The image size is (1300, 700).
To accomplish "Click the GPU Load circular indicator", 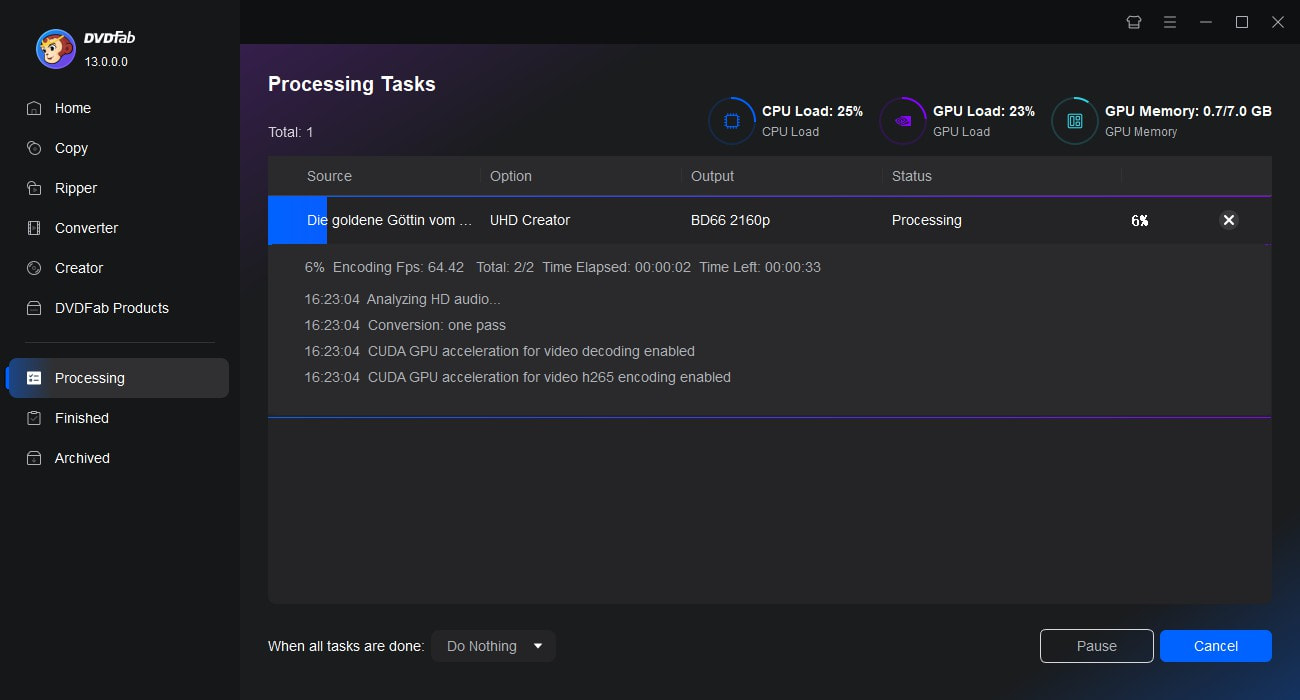I will click(x=902, y=120).
